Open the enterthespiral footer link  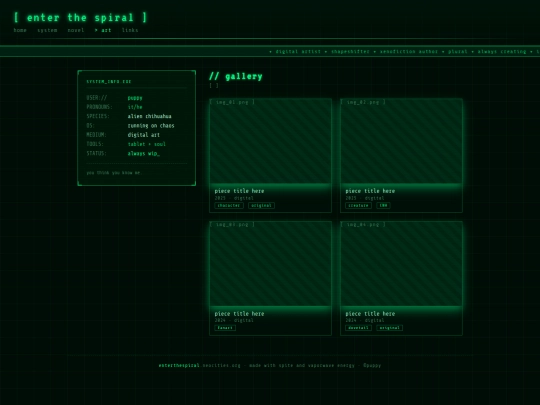[179, 365]
